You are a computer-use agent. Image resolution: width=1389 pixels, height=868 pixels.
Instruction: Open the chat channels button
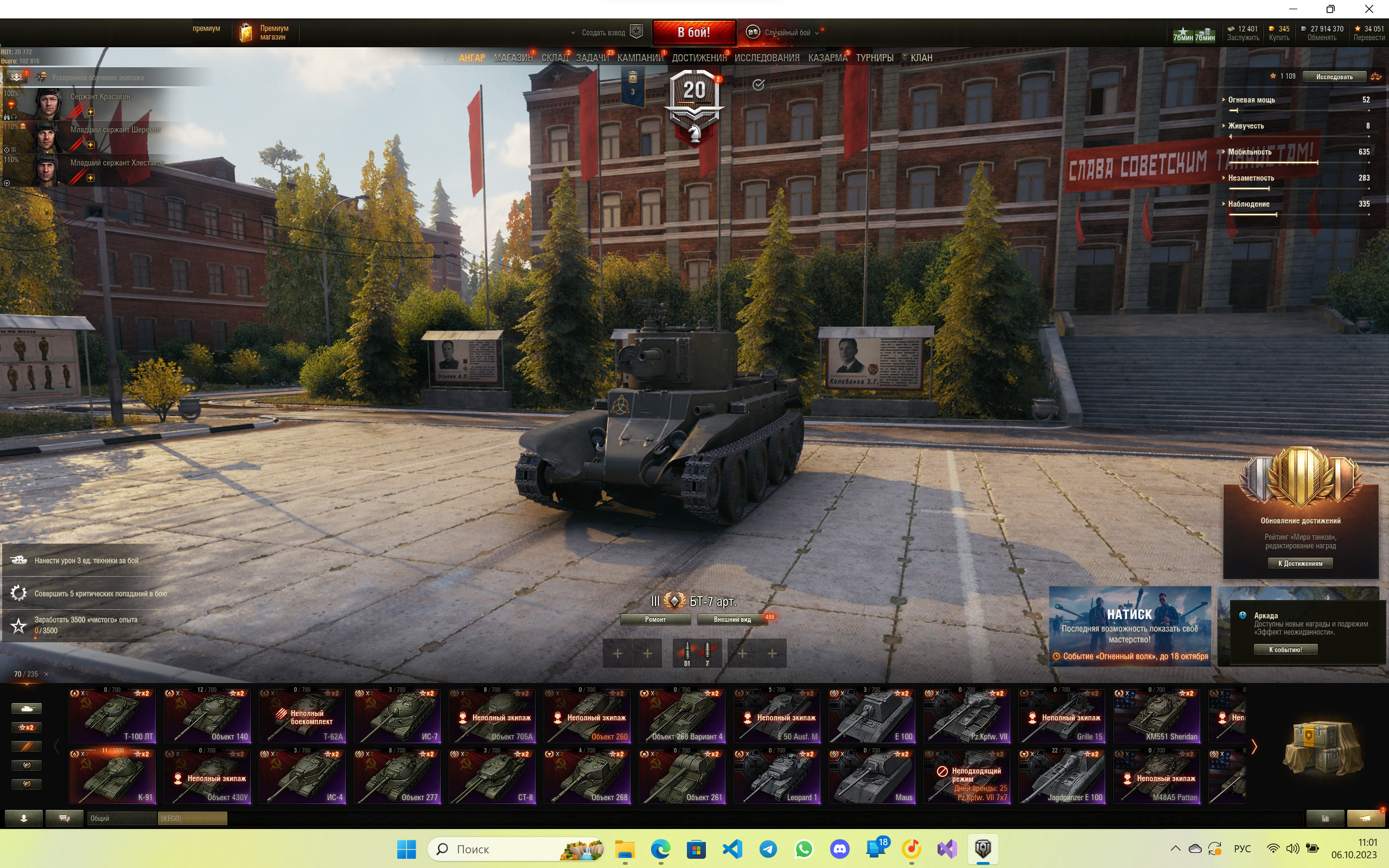[63, 818]
